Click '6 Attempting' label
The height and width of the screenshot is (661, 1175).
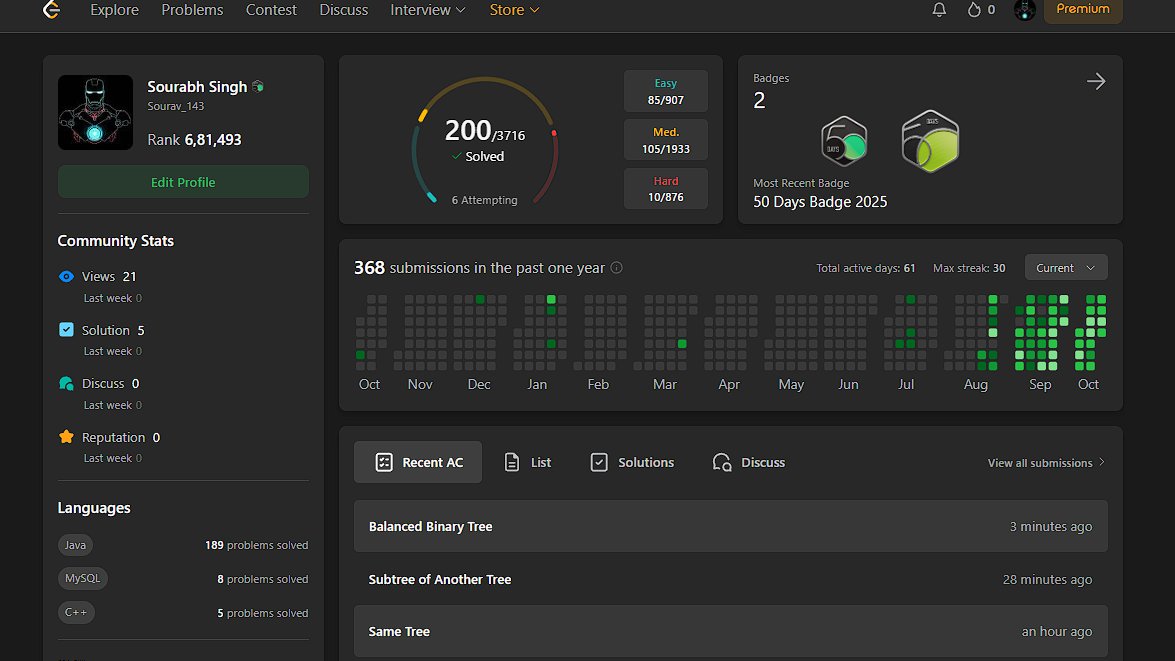[x=484, y=200]
